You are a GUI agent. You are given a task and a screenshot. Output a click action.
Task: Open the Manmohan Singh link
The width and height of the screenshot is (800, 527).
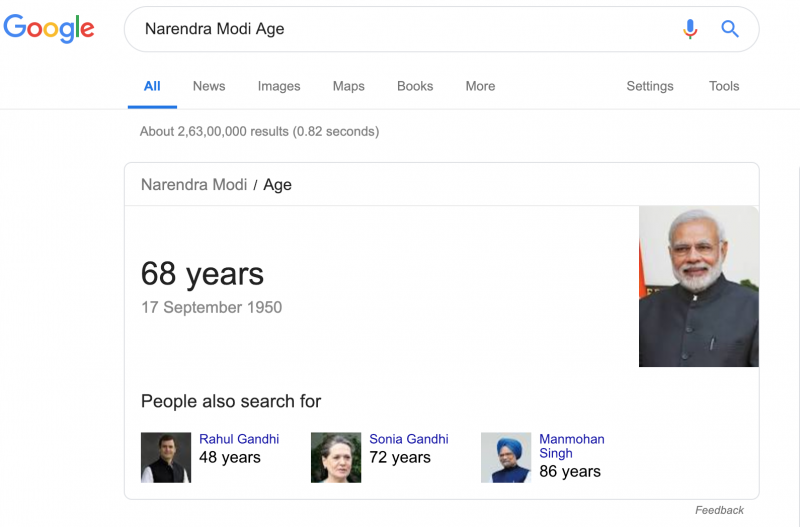tap(571, 446)
